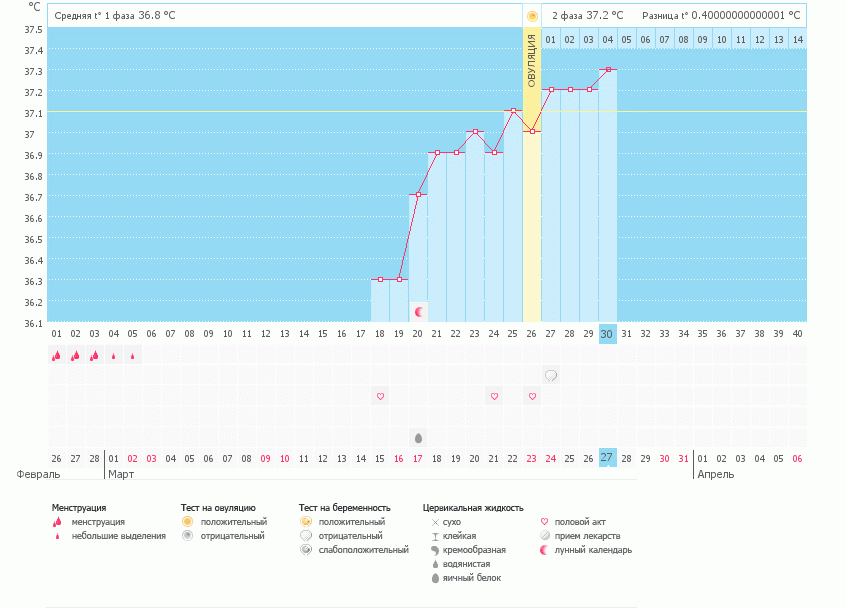
Task: Click the 36.3 temperature point on day 18
Action: [x=380, y=279]
